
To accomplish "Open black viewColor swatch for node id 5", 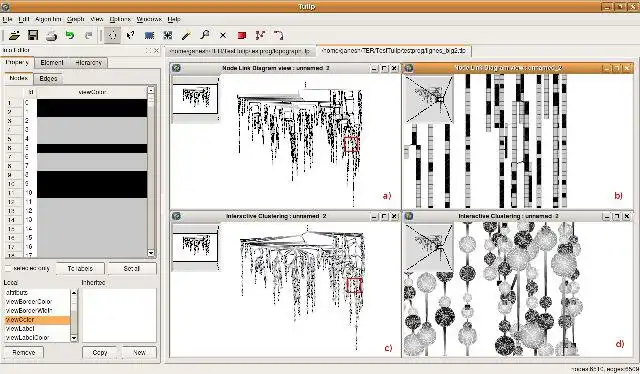I will 92,148.
